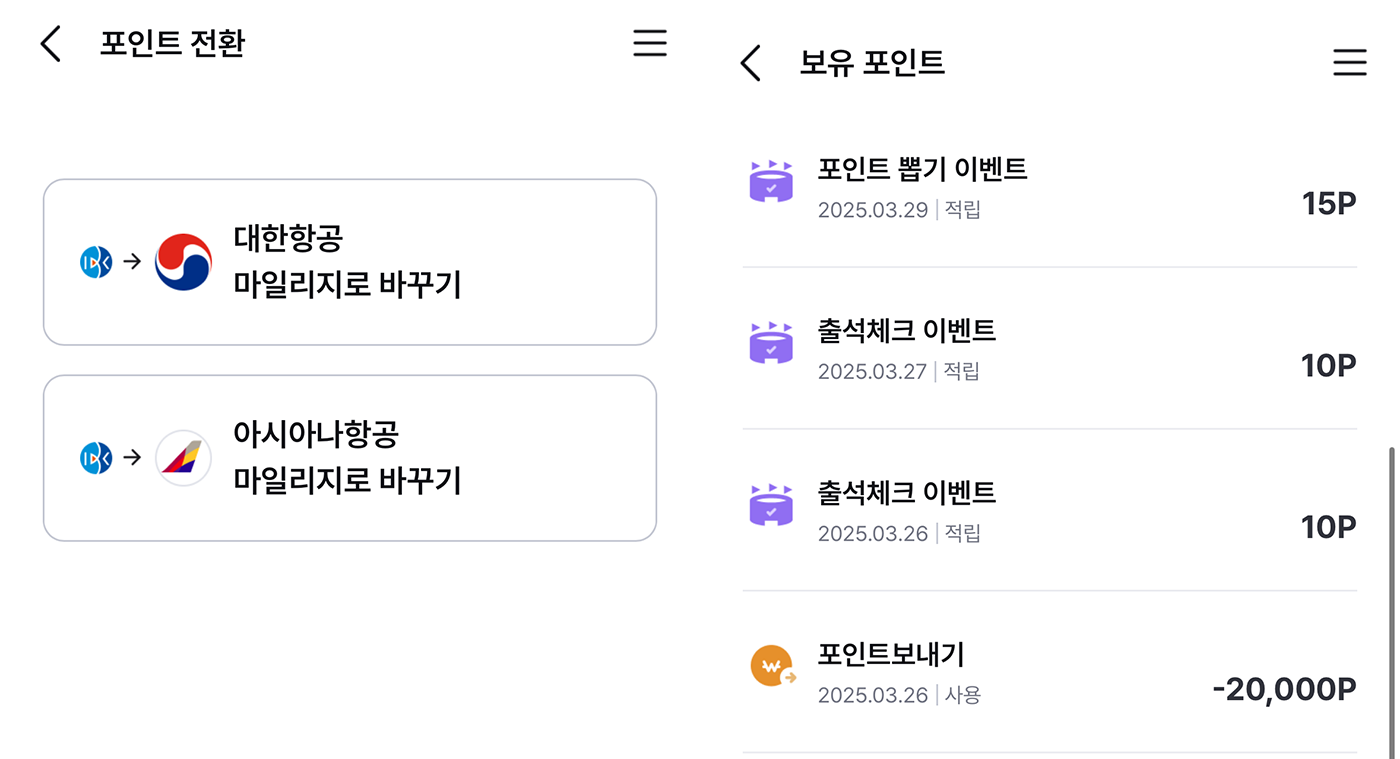The image size is (1400, 759).
Task: Go back from the 보유 포인트 screen
Action: coord(750,63)
